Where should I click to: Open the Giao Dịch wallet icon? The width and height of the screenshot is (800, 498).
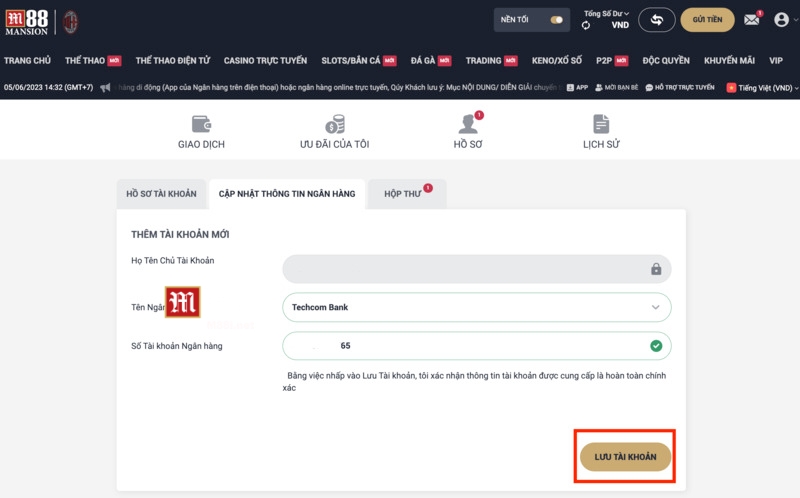pos(201,124)
